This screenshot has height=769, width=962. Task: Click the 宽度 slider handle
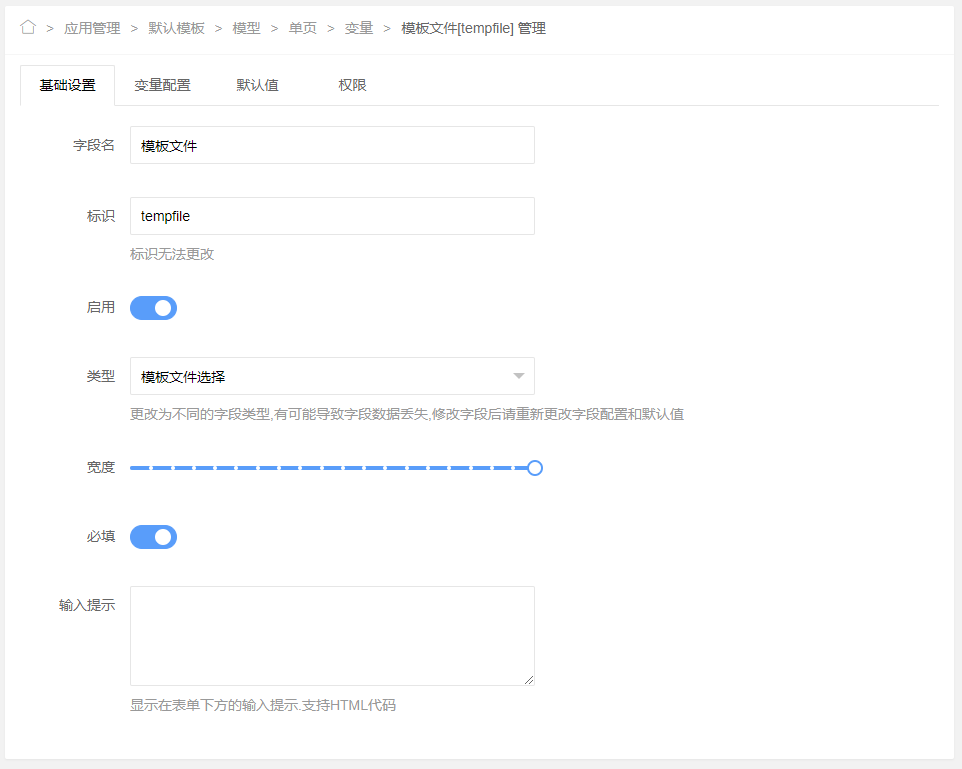535,468
